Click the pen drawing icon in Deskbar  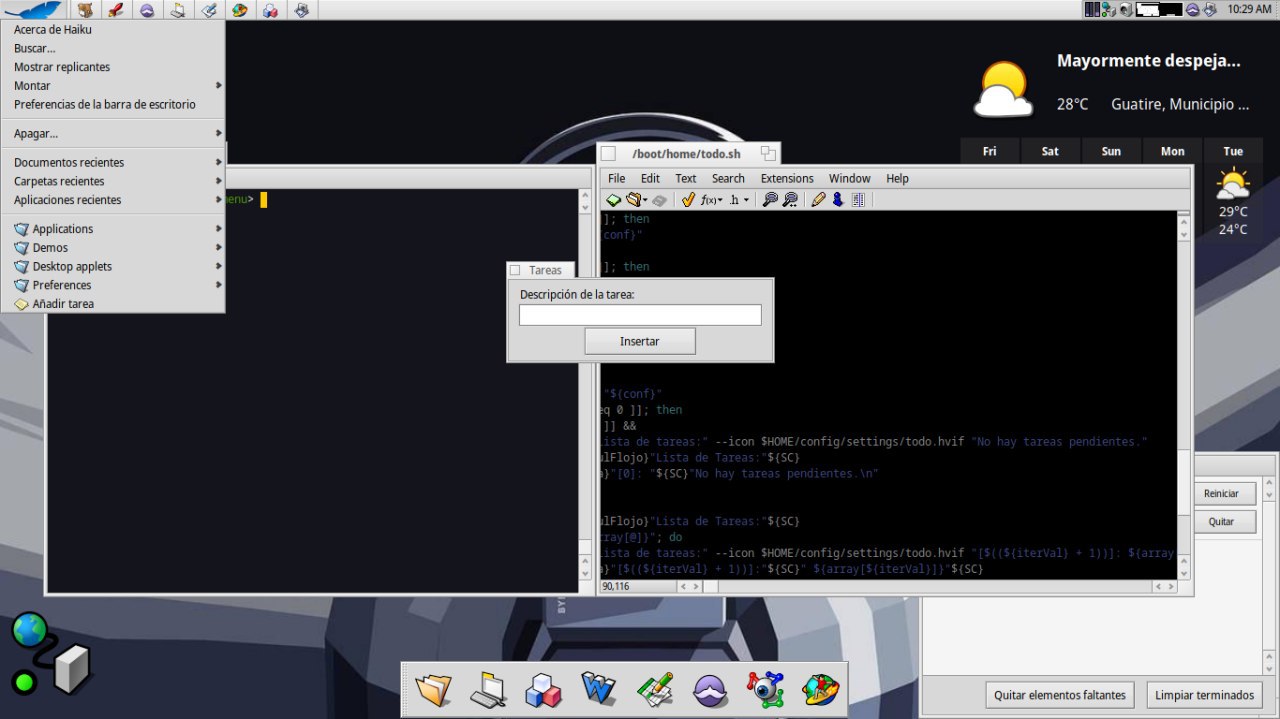click(x=208, y=10)
